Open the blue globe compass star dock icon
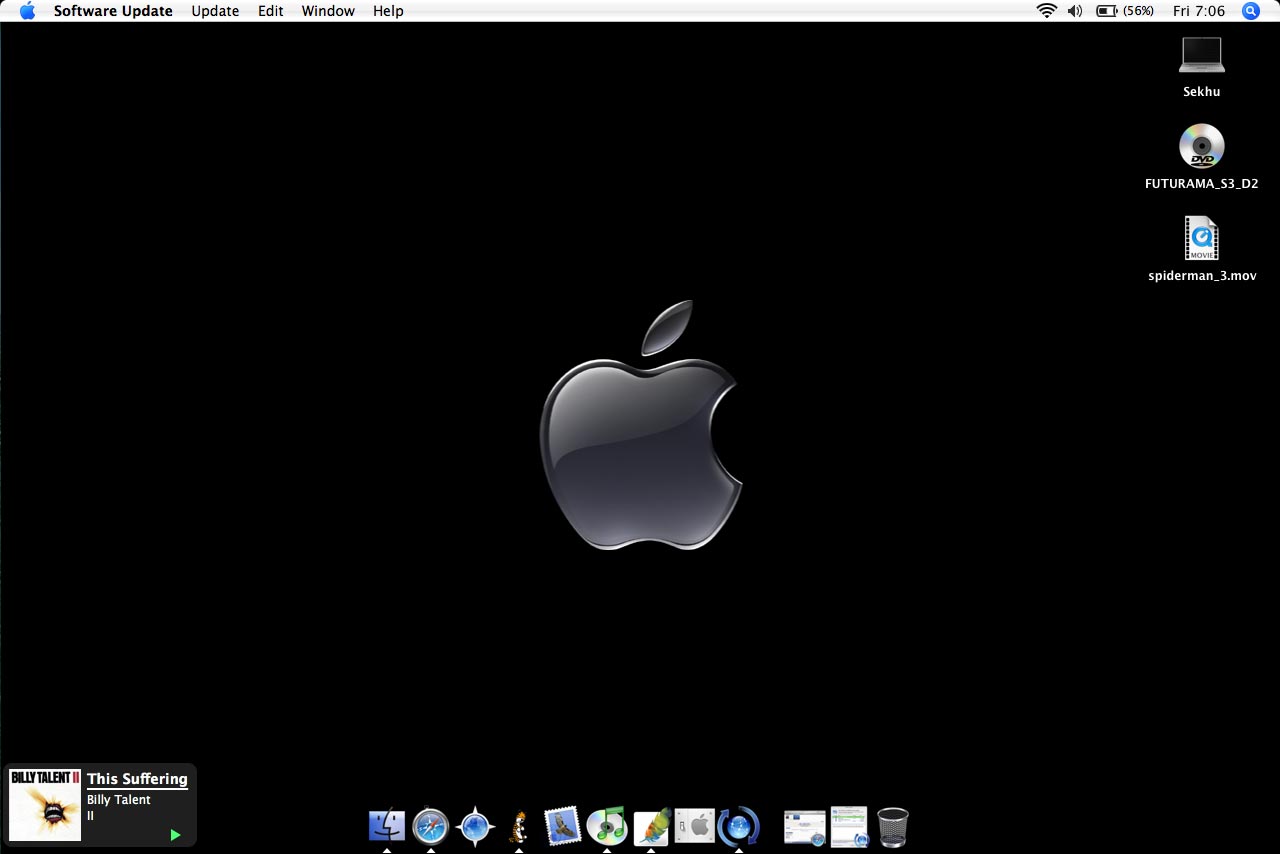 (475, 827)
